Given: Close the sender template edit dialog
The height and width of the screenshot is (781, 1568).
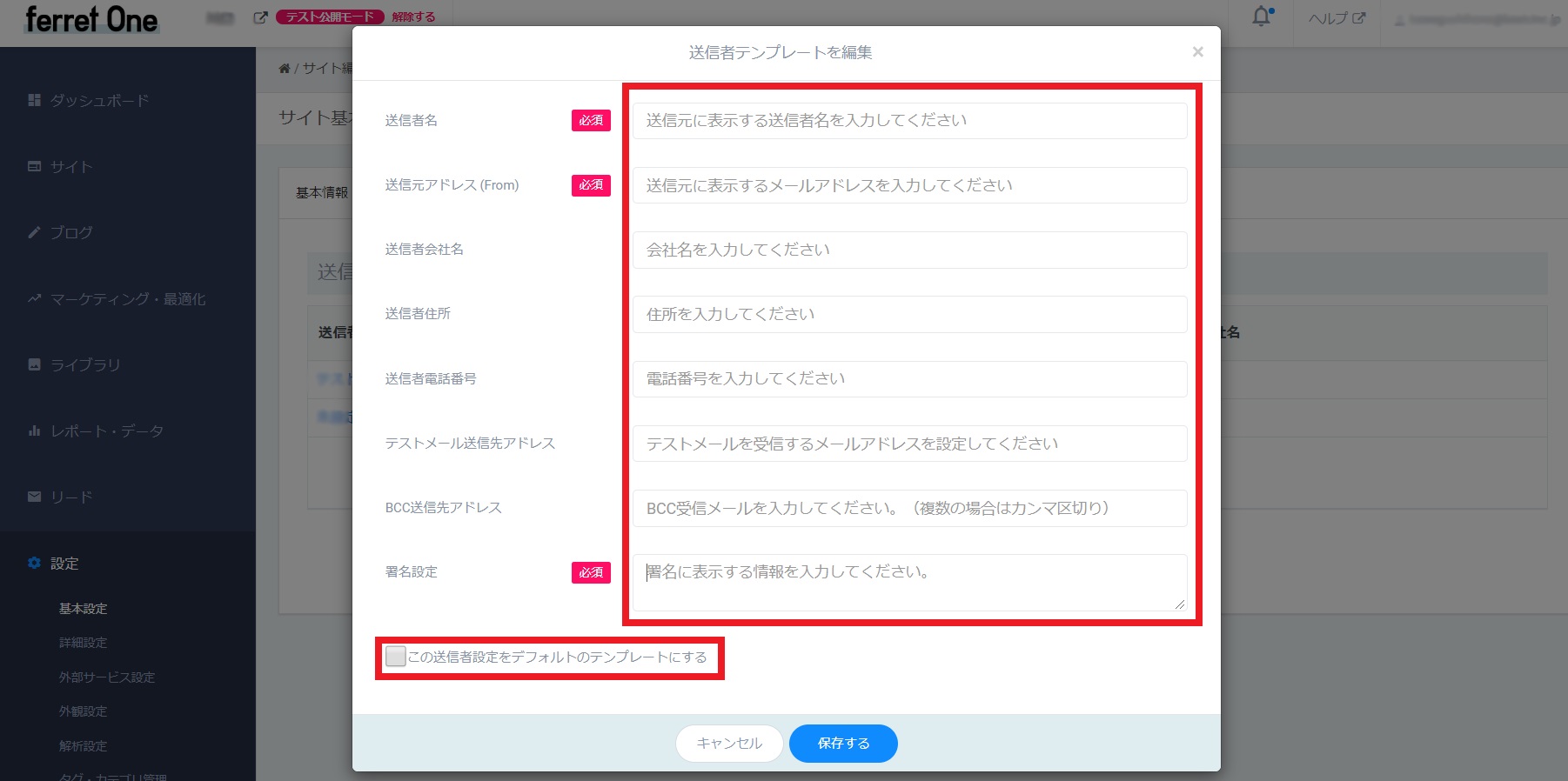Looking at the screenshot, I should [x=1198, y=52].
